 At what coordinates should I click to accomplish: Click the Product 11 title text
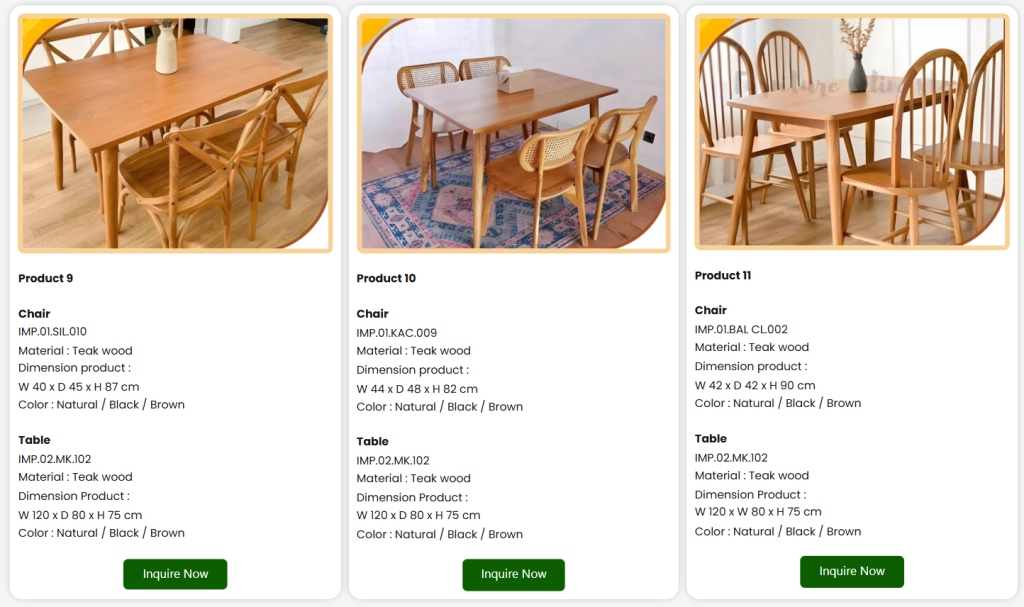(723, 275)
